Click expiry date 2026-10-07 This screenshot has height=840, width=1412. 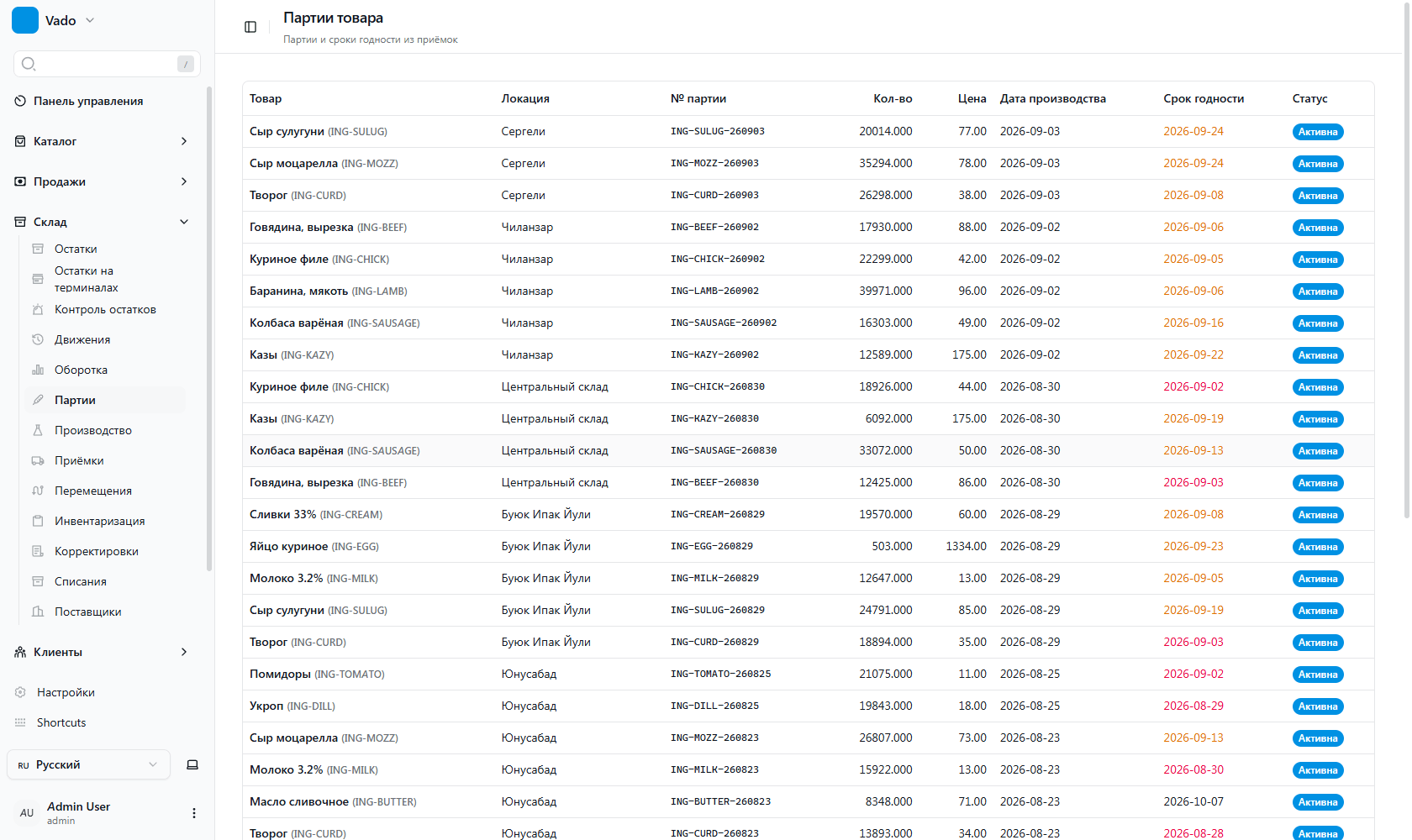(x=1193, y=801)
